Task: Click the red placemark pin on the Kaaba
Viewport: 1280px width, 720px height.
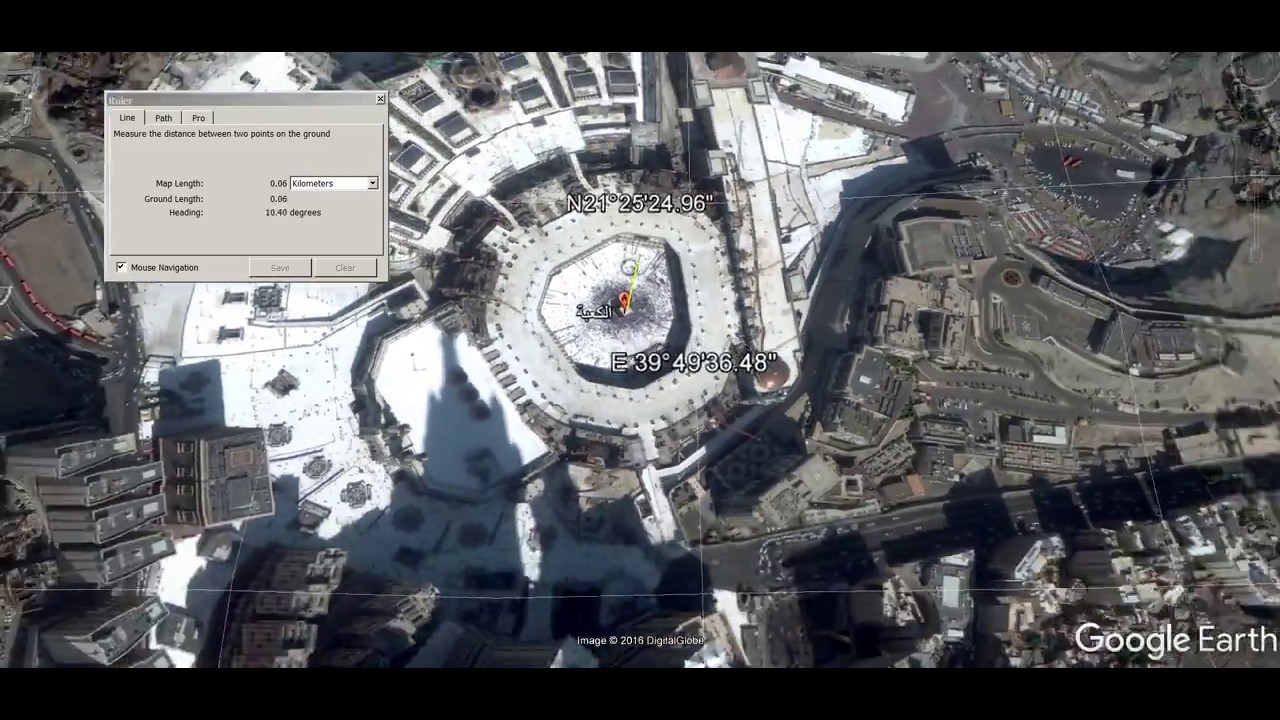Action: (x=625, y=301)
